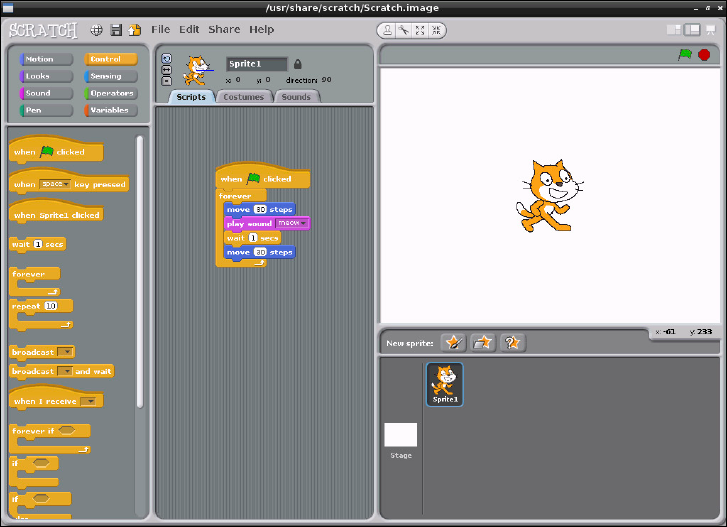Select the Sensing block category
Image resolution: width=727 pixels, height=527 pixels.
[x=111, y=76]
